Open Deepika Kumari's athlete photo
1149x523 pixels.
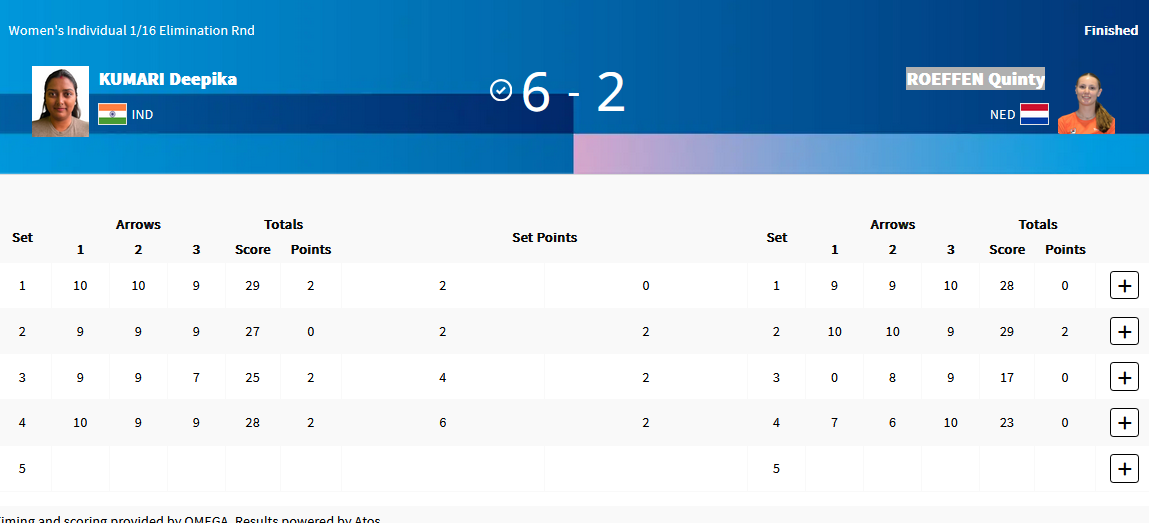(60, 102)
